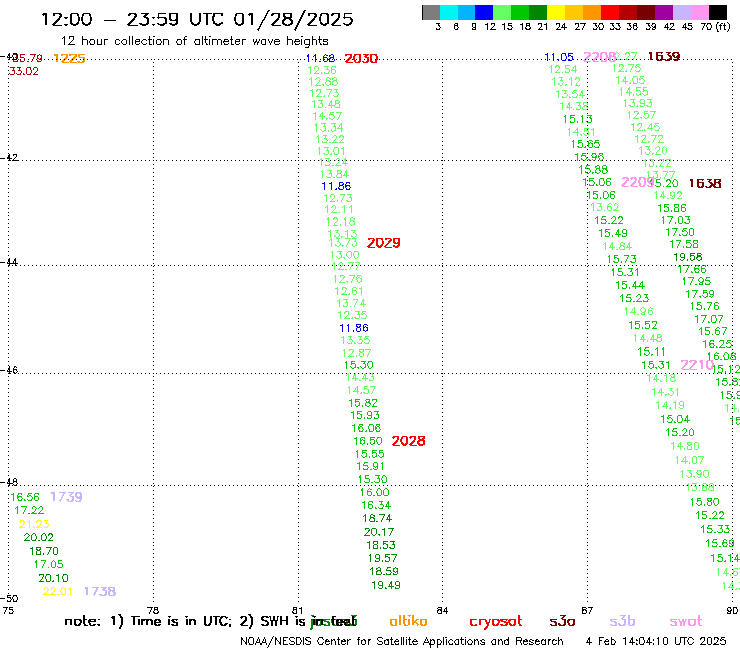
Task: Click the 12.36 wave height value
Action: pyautogui.click(x=322, y=70)
